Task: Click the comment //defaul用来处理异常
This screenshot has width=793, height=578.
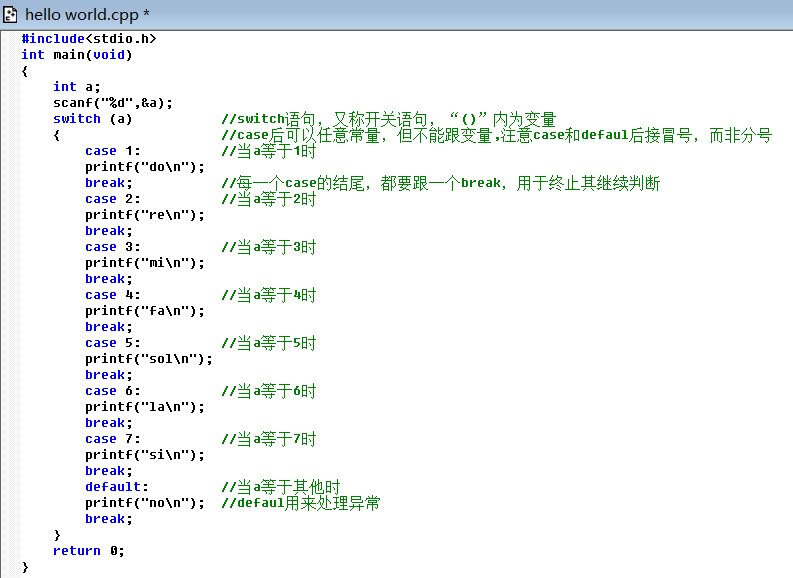Action: (301, 503)
